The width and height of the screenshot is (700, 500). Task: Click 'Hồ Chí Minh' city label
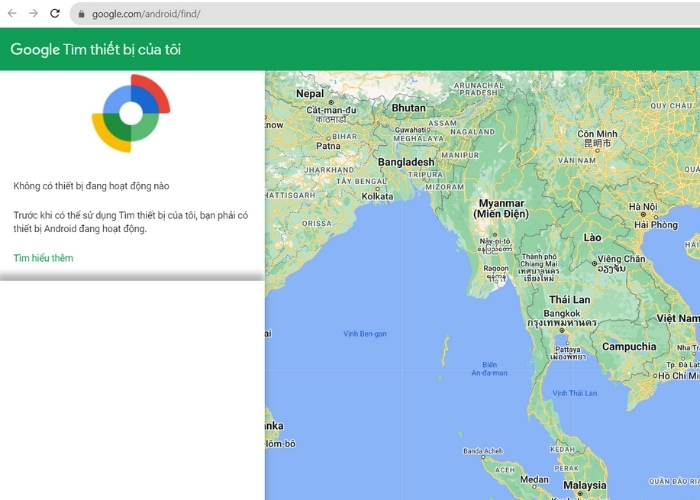679,376
